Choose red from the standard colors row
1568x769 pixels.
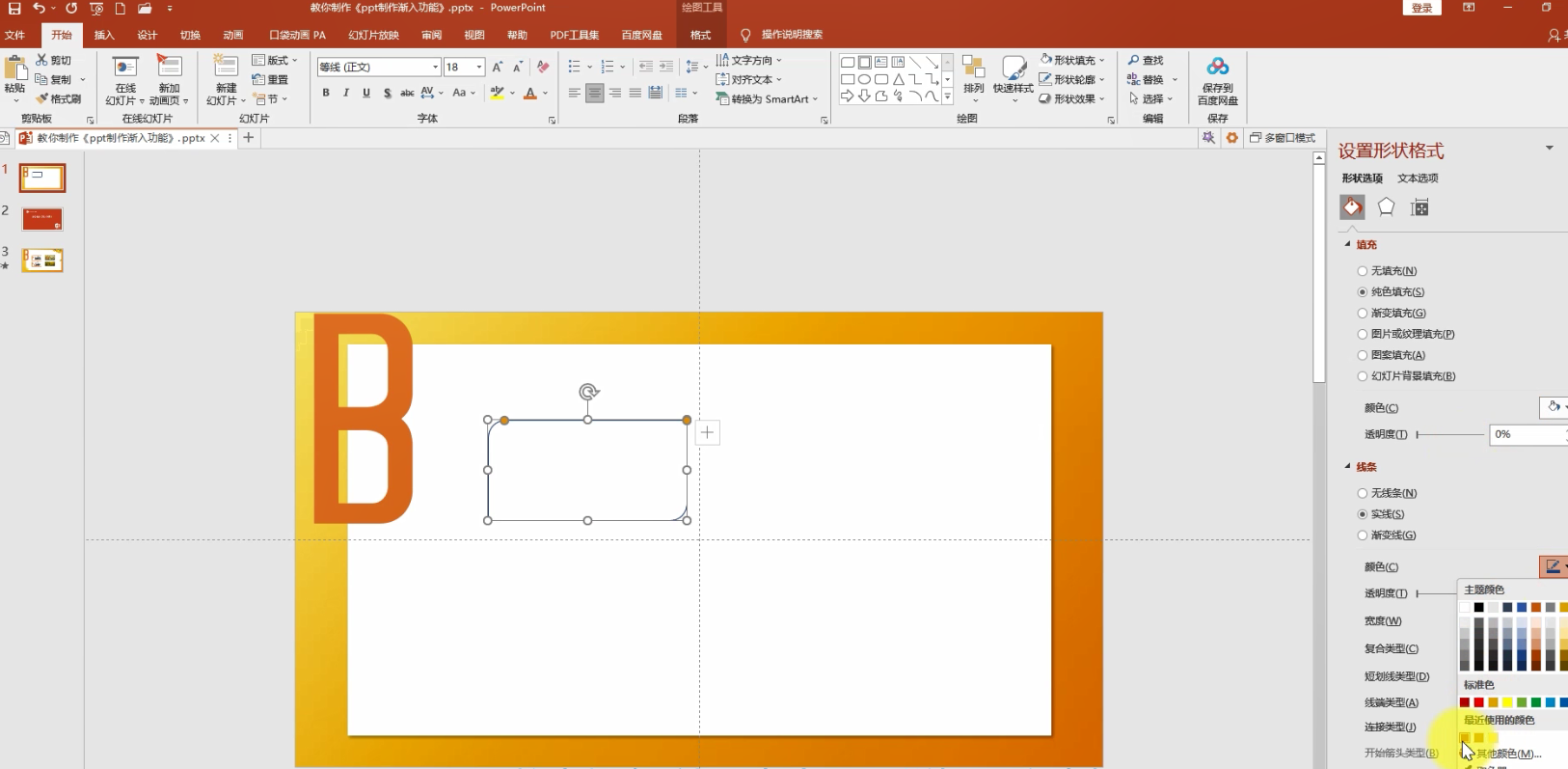pos(1478,702)
